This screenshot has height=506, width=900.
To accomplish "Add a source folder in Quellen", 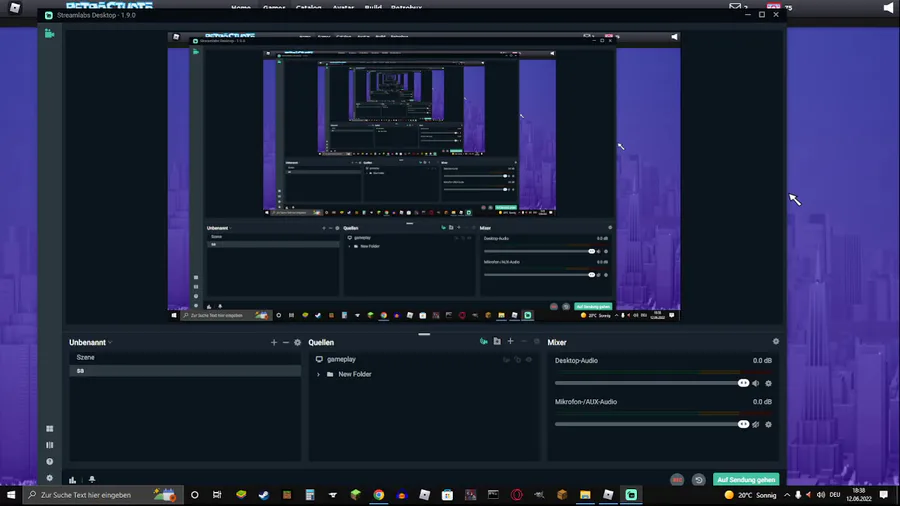I will [497, 341].
